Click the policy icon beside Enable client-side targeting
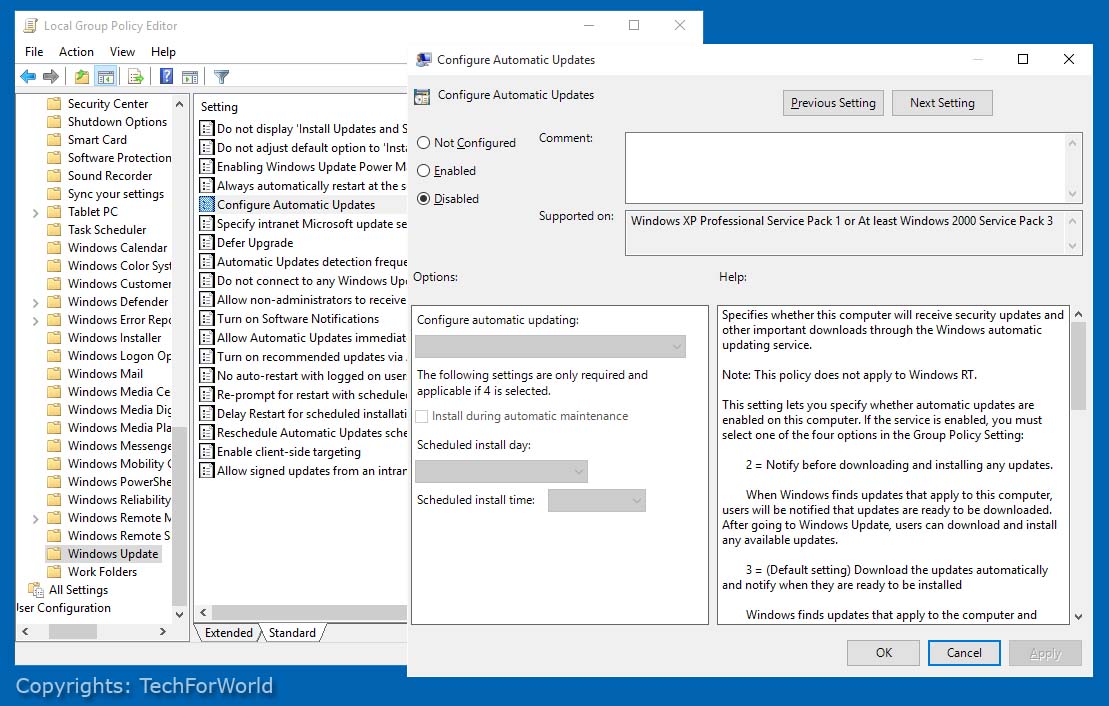 point(207,452)
